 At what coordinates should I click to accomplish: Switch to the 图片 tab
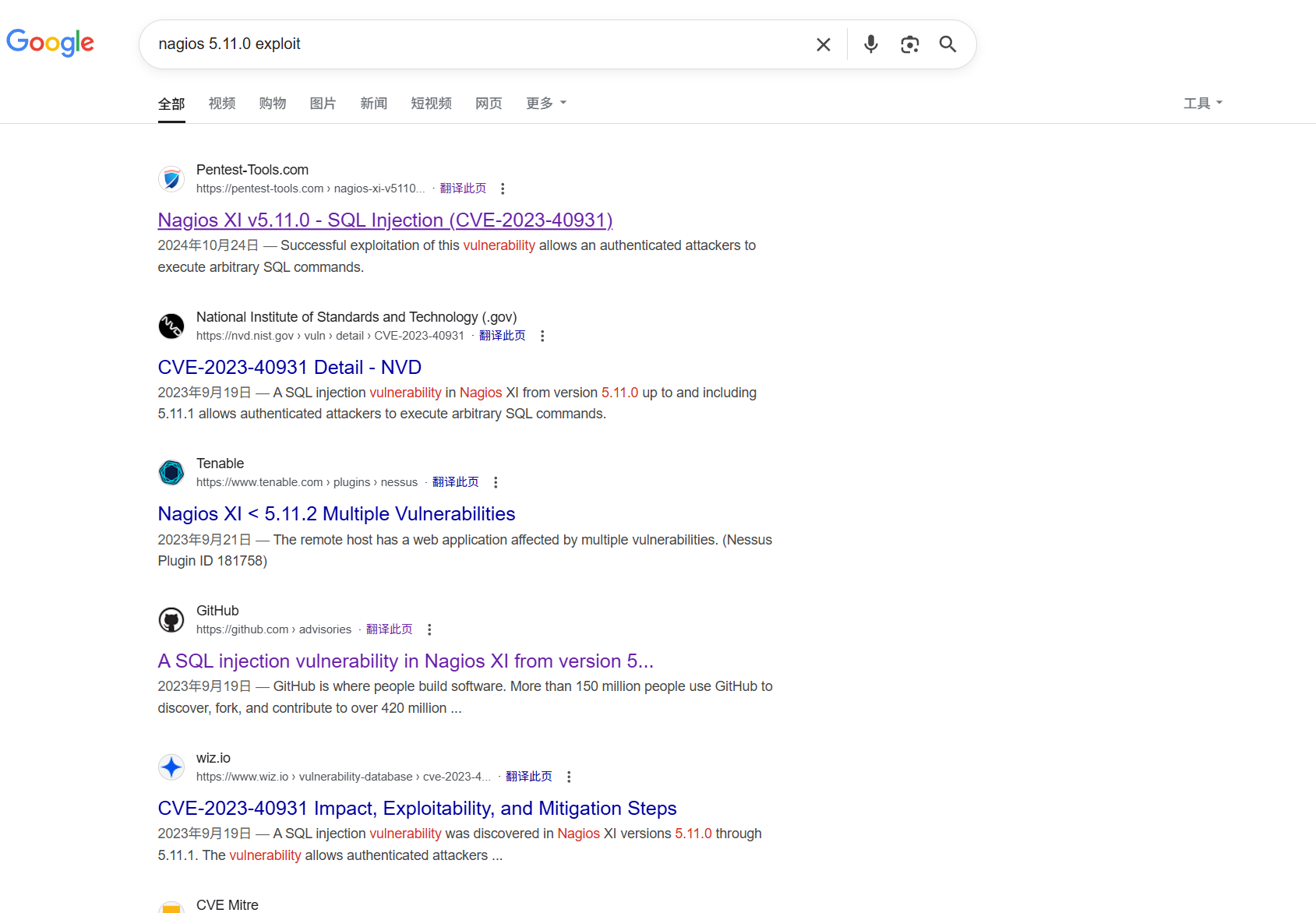(x=323, y=103)
